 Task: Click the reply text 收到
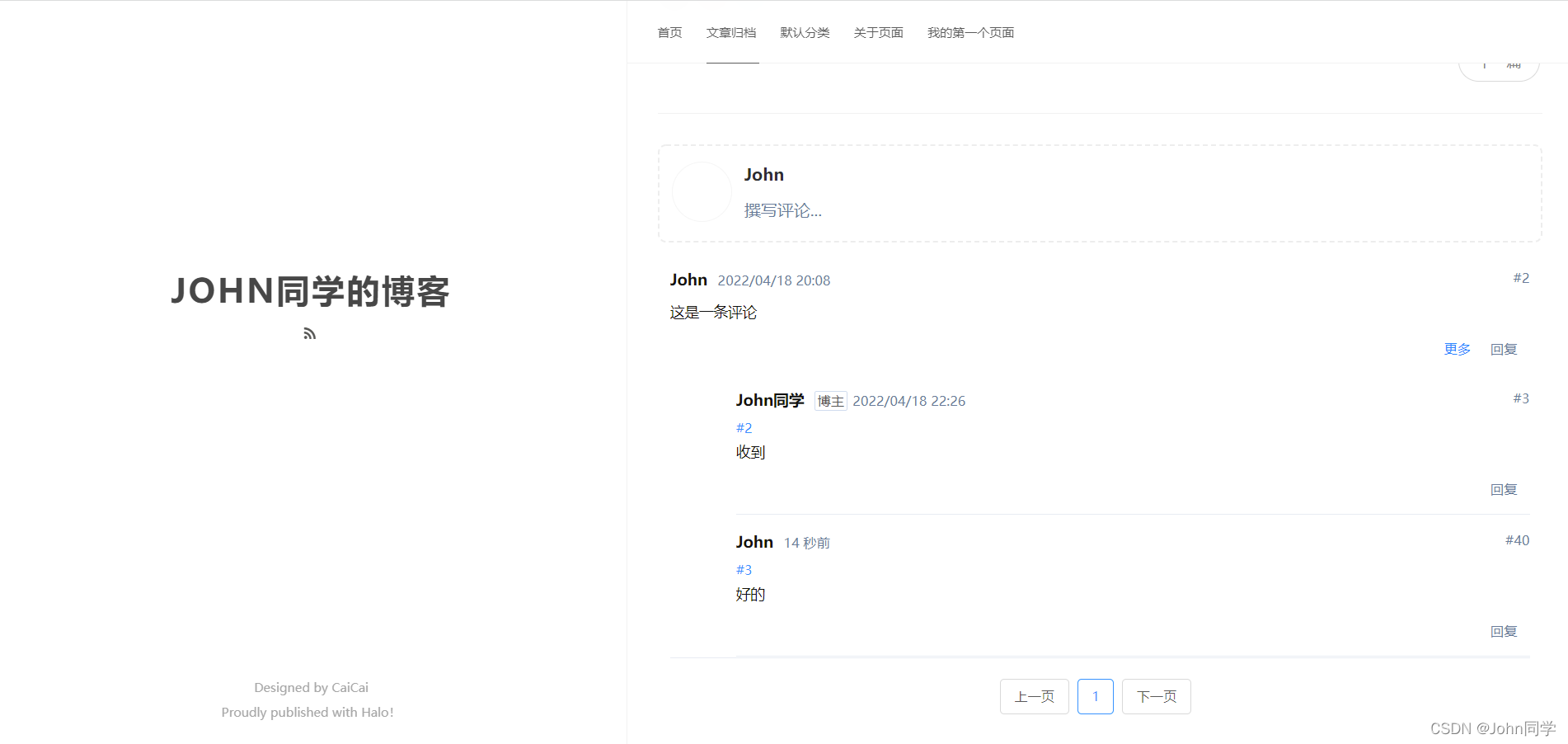[x=750, y=452]
